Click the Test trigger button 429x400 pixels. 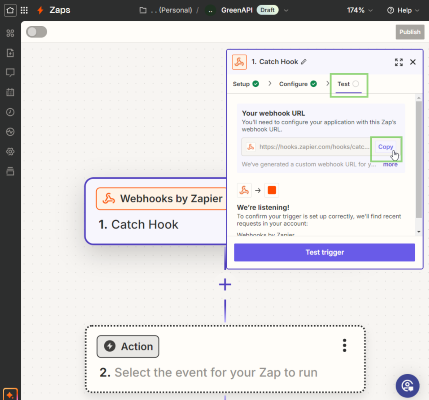coord(324,252)
